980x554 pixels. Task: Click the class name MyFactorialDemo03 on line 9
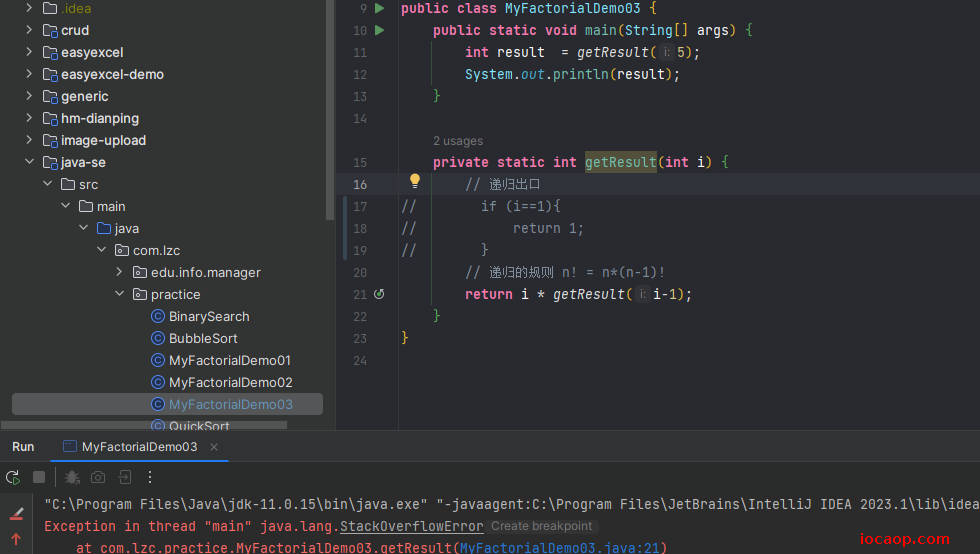[572, 8]
